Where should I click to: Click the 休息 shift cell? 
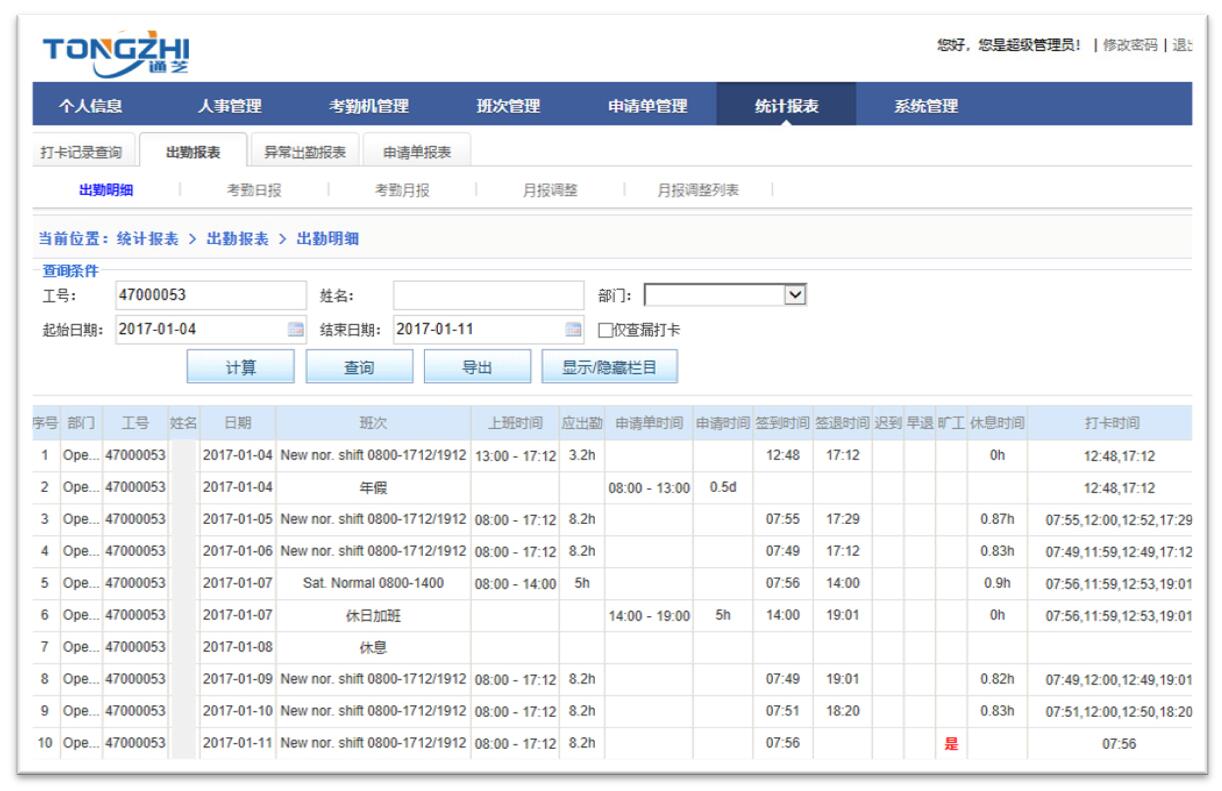(x=373, y=648)
